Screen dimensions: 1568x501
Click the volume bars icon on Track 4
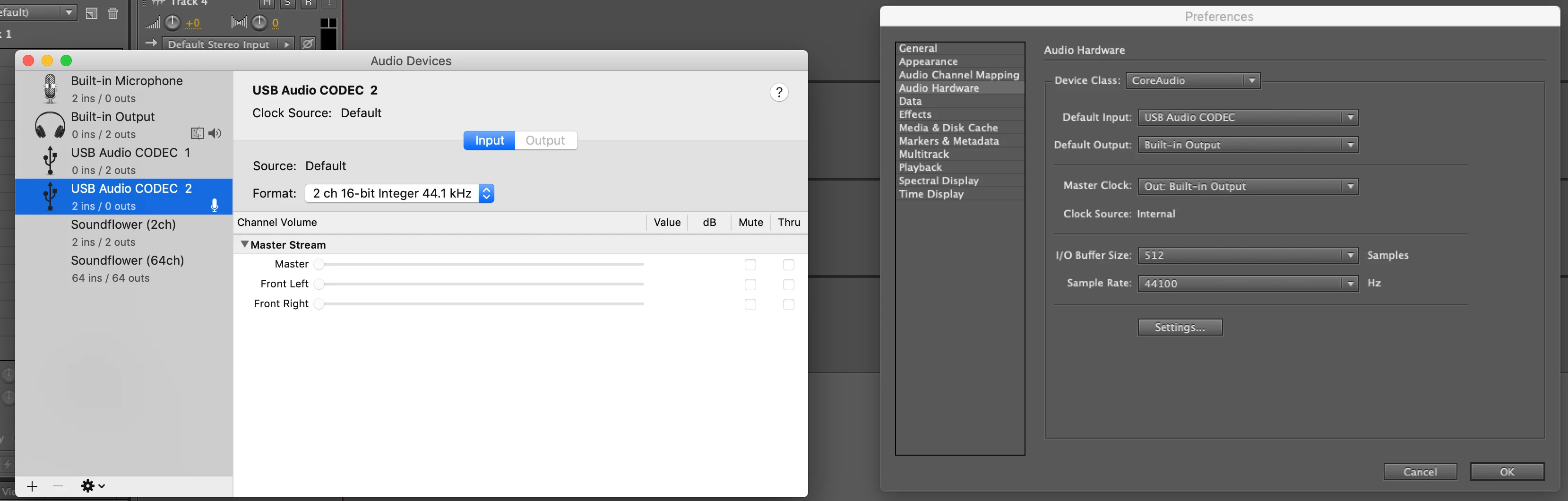coord(152,23)
